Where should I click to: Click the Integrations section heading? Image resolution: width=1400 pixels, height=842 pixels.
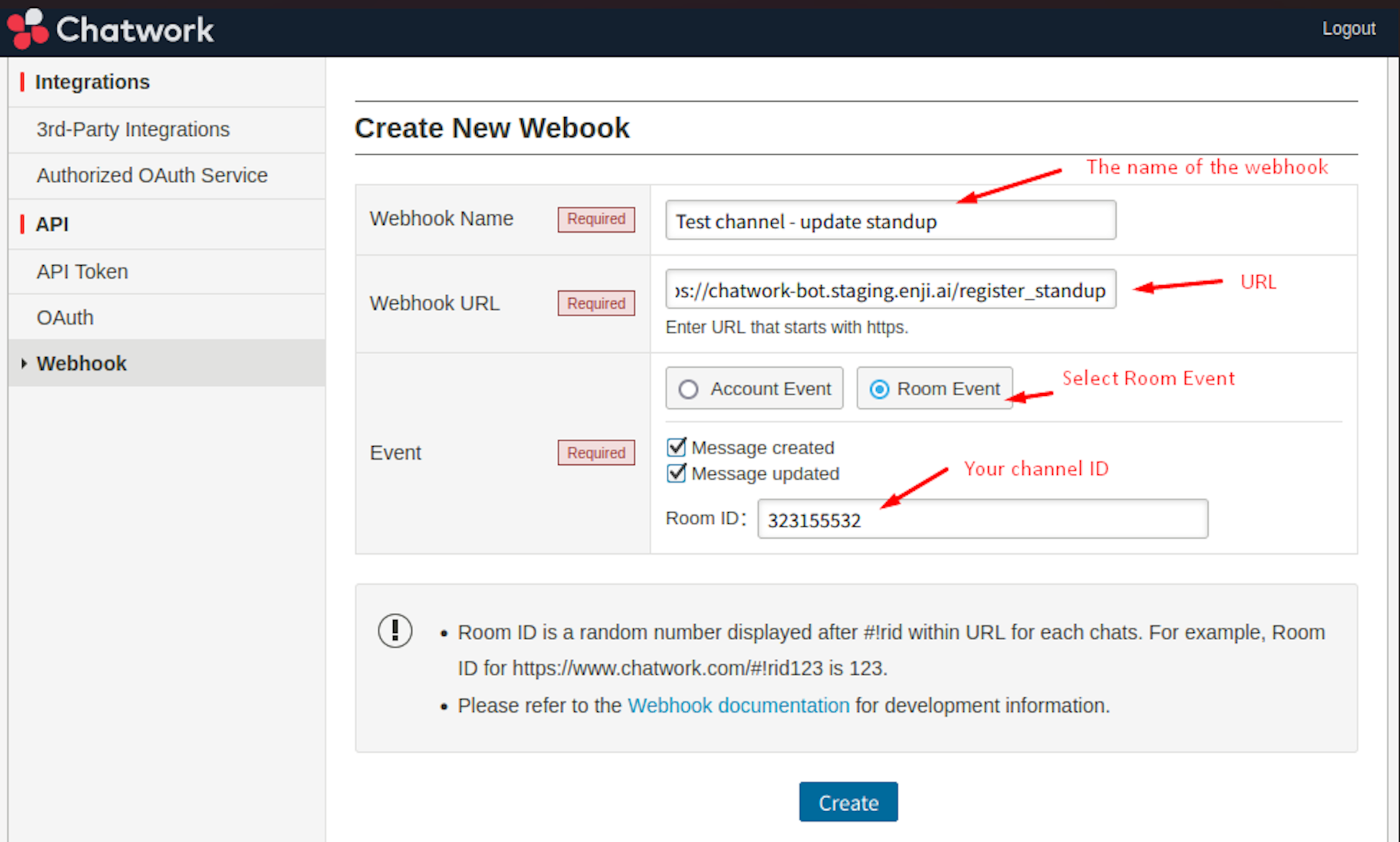click(x=92, y=82)
